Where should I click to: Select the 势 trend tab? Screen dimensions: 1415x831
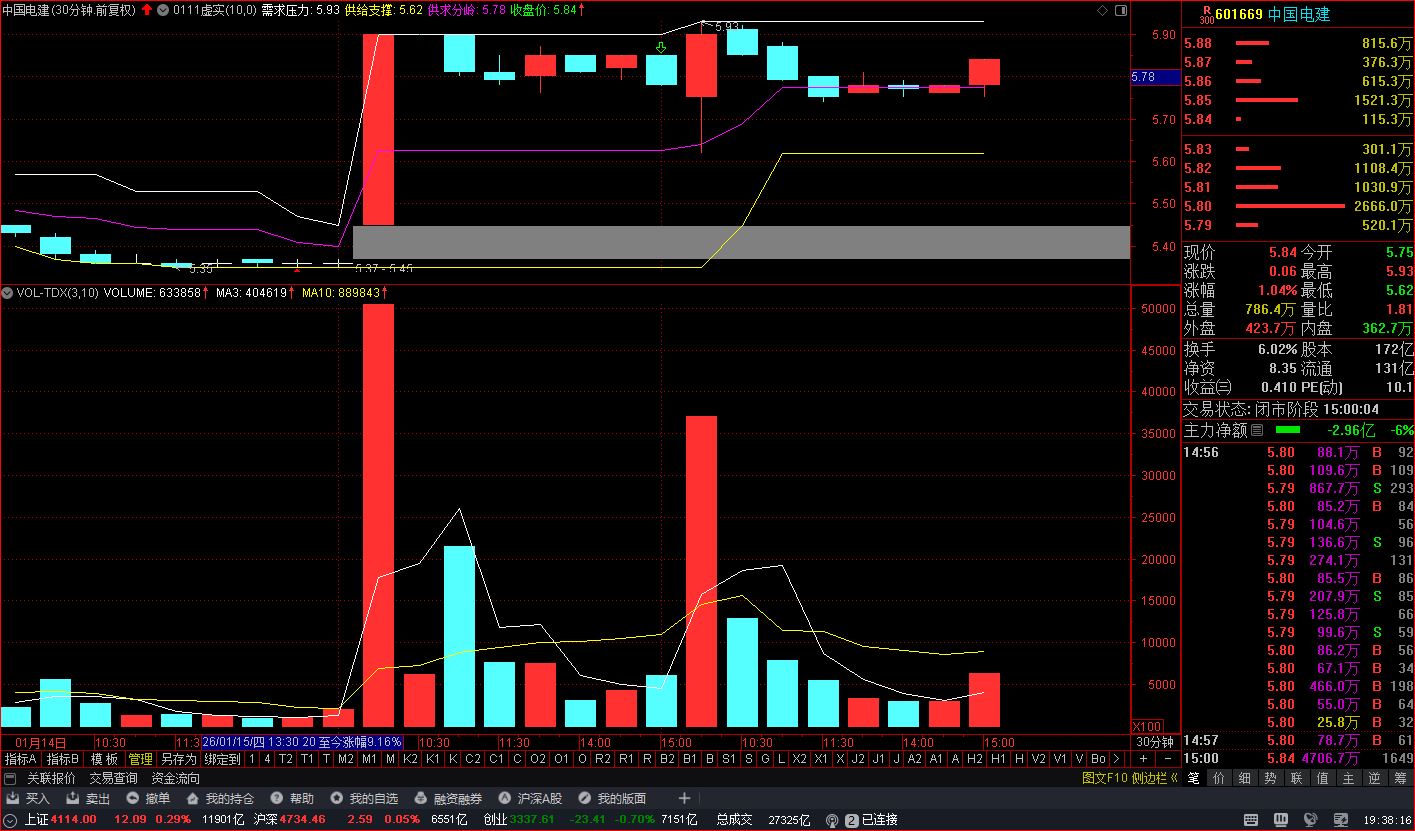point(1270,778)
